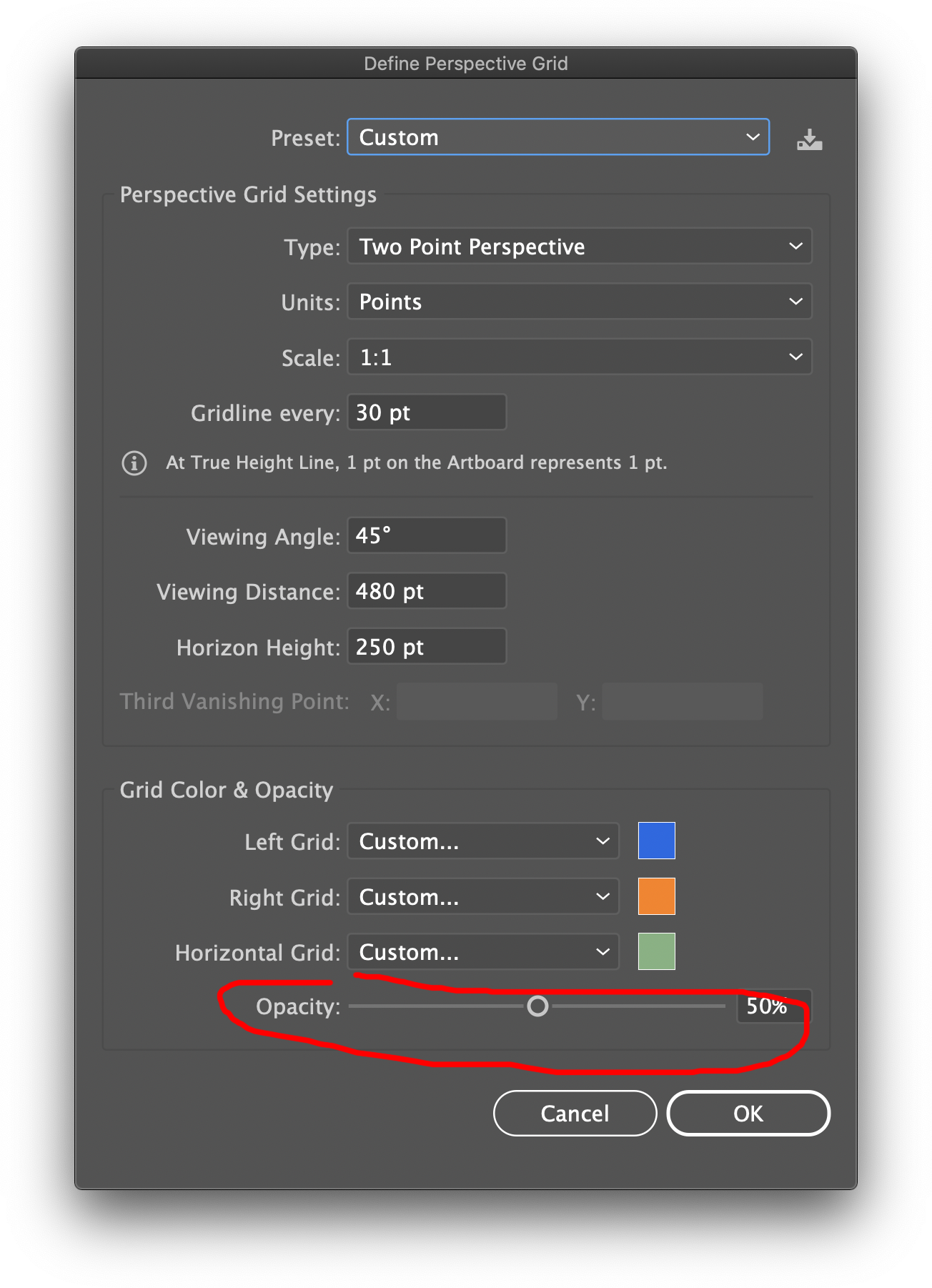932x1288 pixels.
Task: Select the Viewing Distance field
Action: [x=426, y=590]
